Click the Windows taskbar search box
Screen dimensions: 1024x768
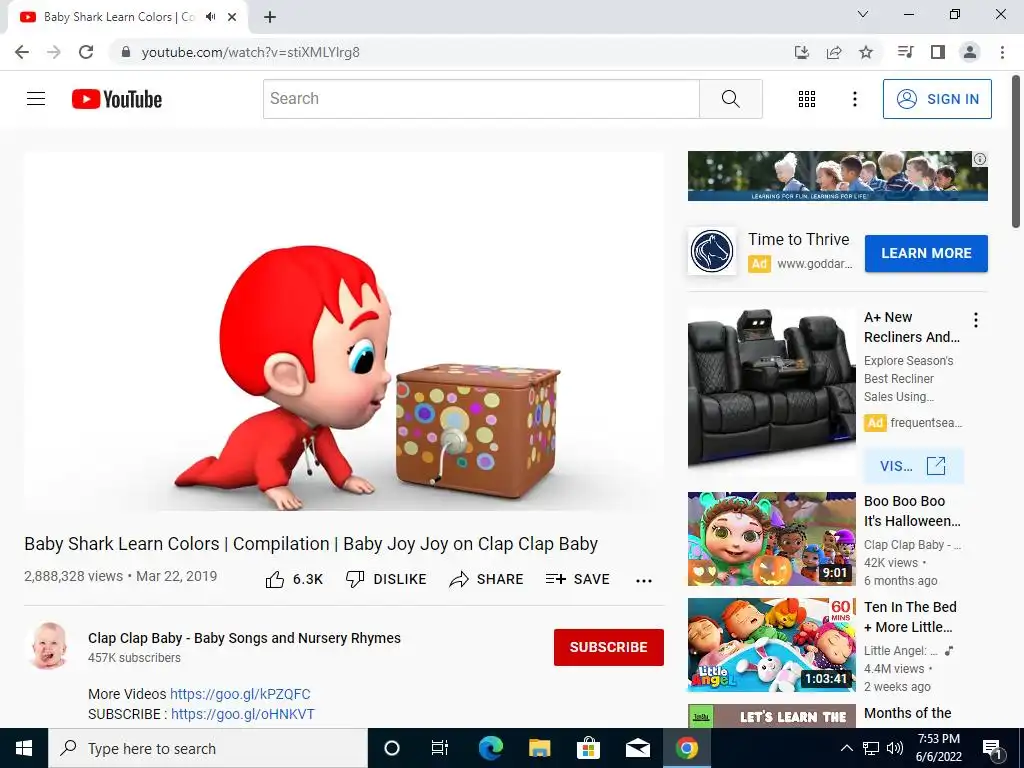pos(208,748)
